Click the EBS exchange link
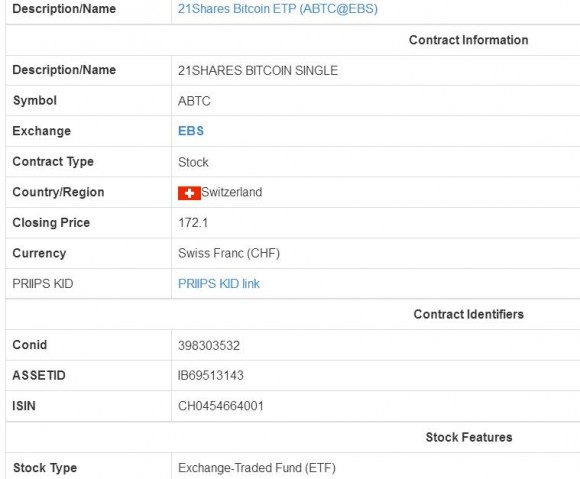 tap(191, 131)
